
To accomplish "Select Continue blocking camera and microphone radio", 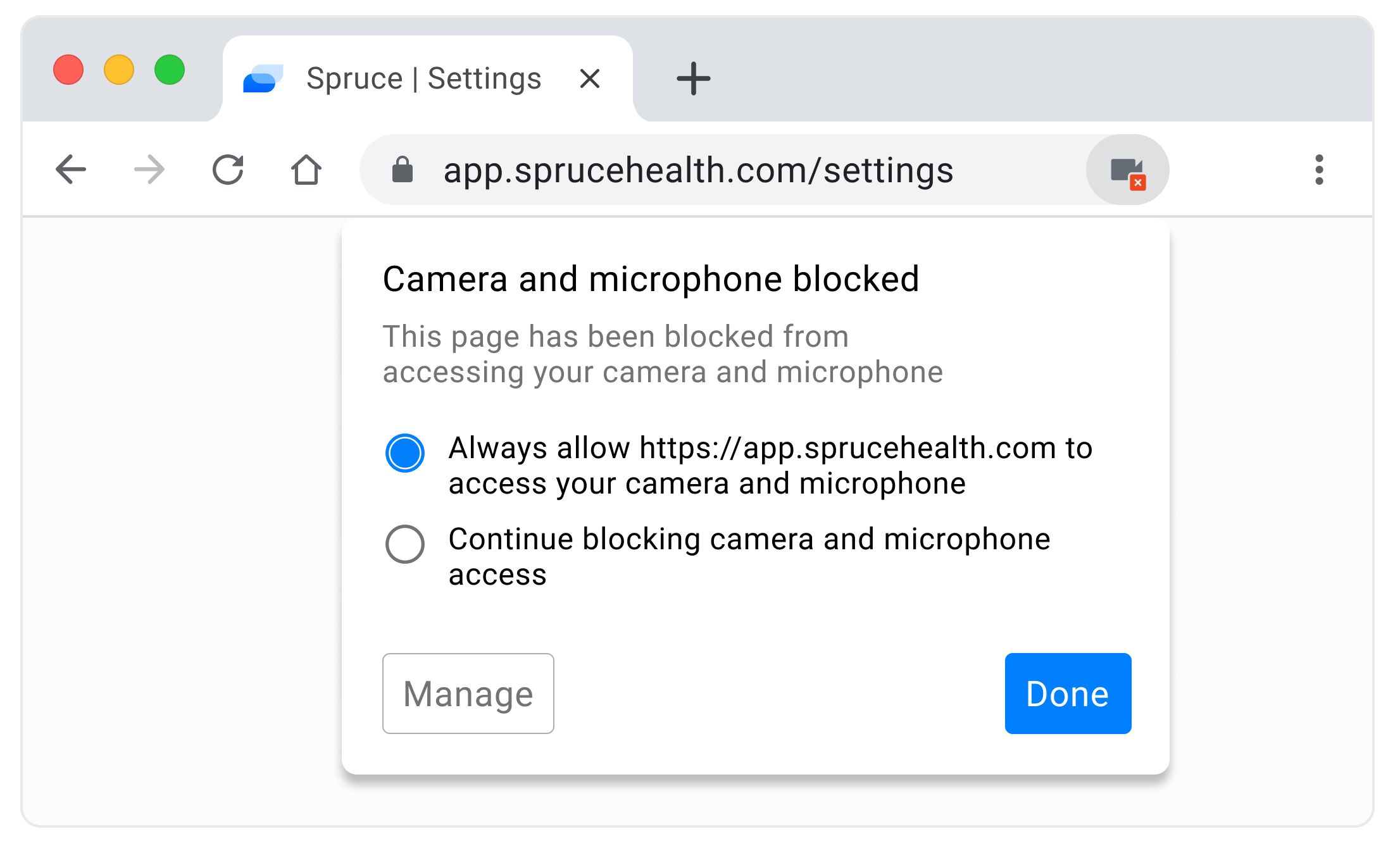I will pos(405,544).
